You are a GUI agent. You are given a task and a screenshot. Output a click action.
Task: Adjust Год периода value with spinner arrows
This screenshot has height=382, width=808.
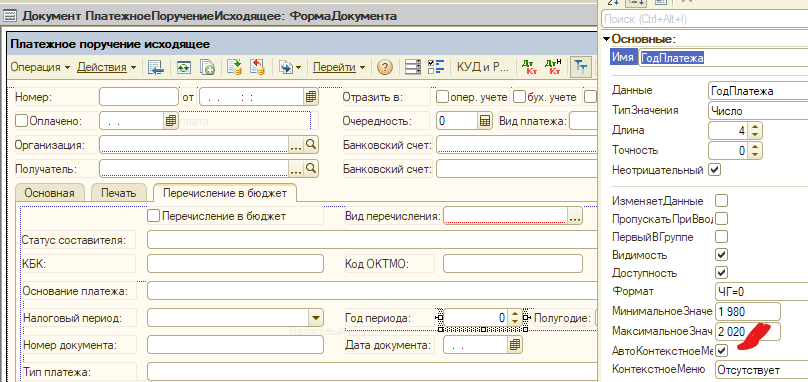514,318
